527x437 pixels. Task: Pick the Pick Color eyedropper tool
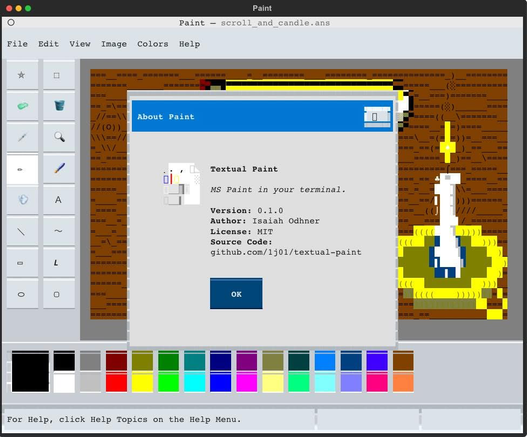coord(22,137)
